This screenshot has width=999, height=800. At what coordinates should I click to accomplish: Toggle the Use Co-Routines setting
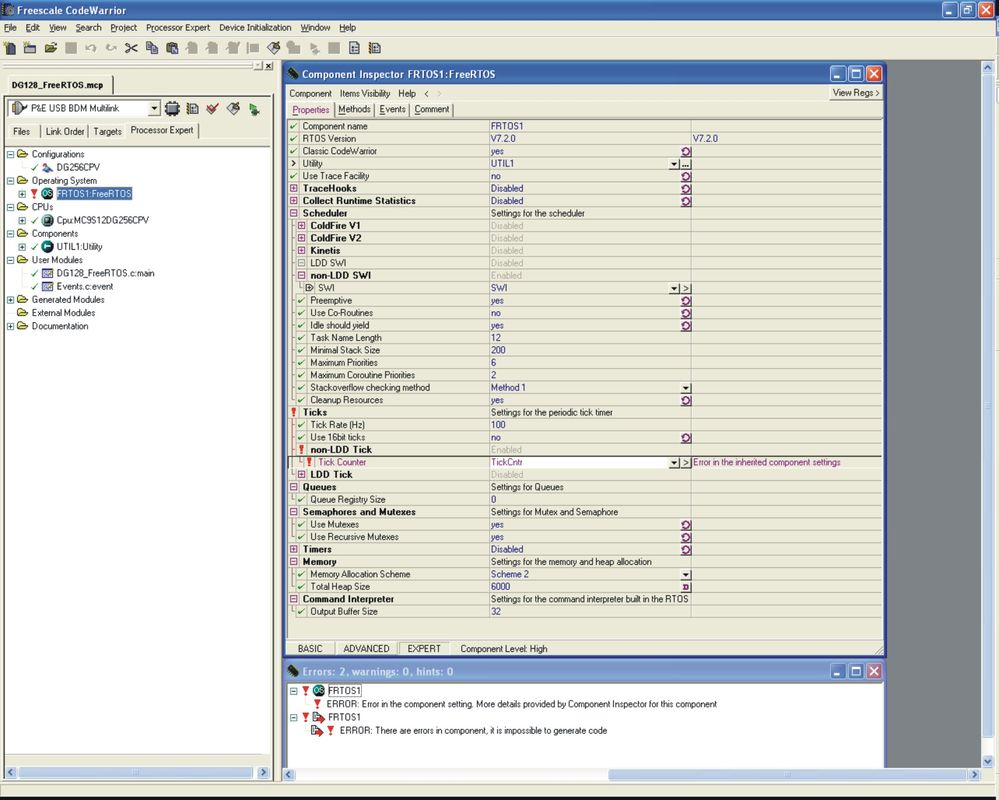[686, 313]
